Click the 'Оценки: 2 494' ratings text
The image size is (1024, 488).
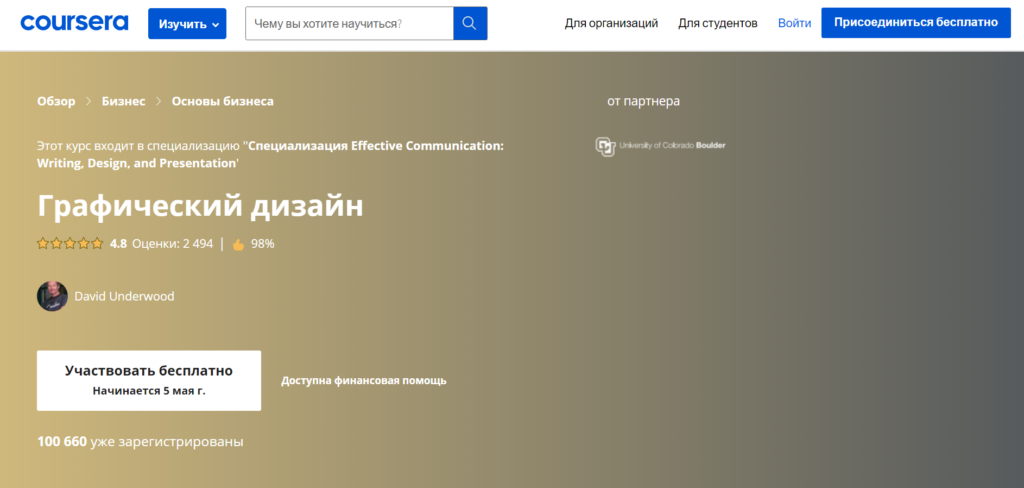coord(172,244)
